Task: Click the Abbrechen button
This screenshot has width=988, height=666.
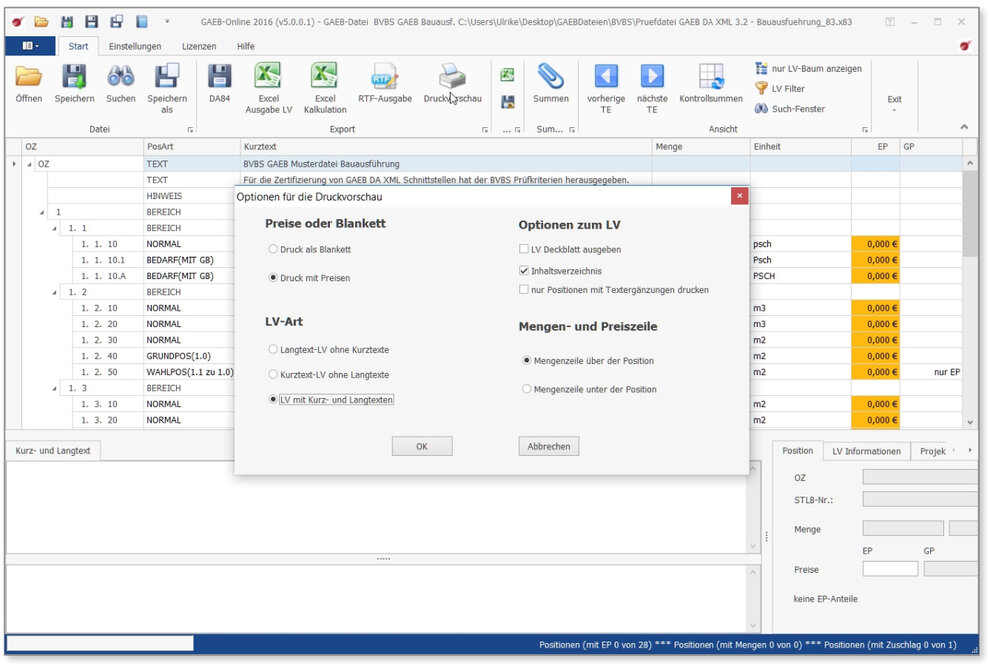Action: click(x=549, y=447)
